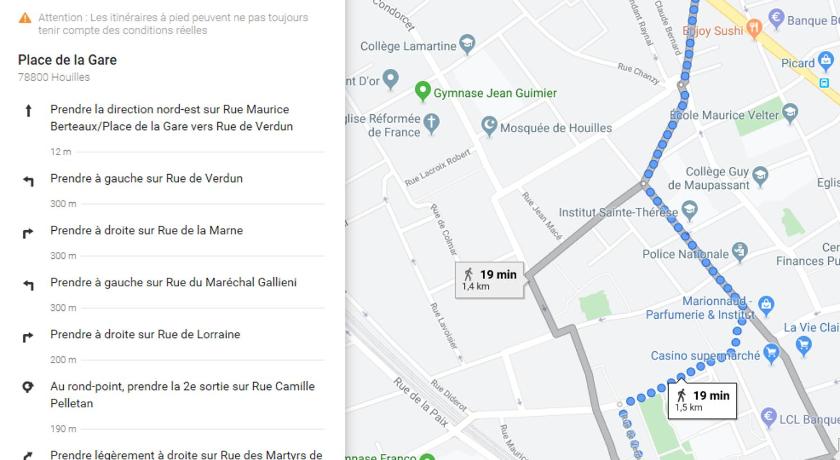This screenshot has width=840, height=460.
Task: Select the Police Nationale pin icon
Action: [740, 252]
